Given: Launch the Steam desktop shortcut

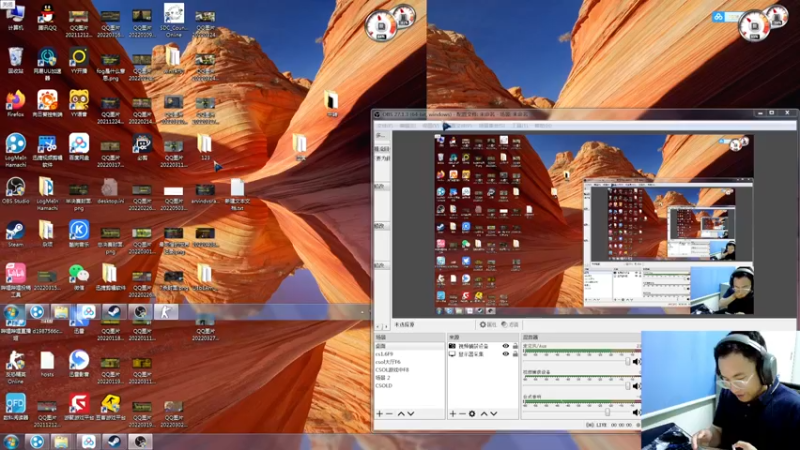Looking at the screenshot, I should (x=15, y=234).
